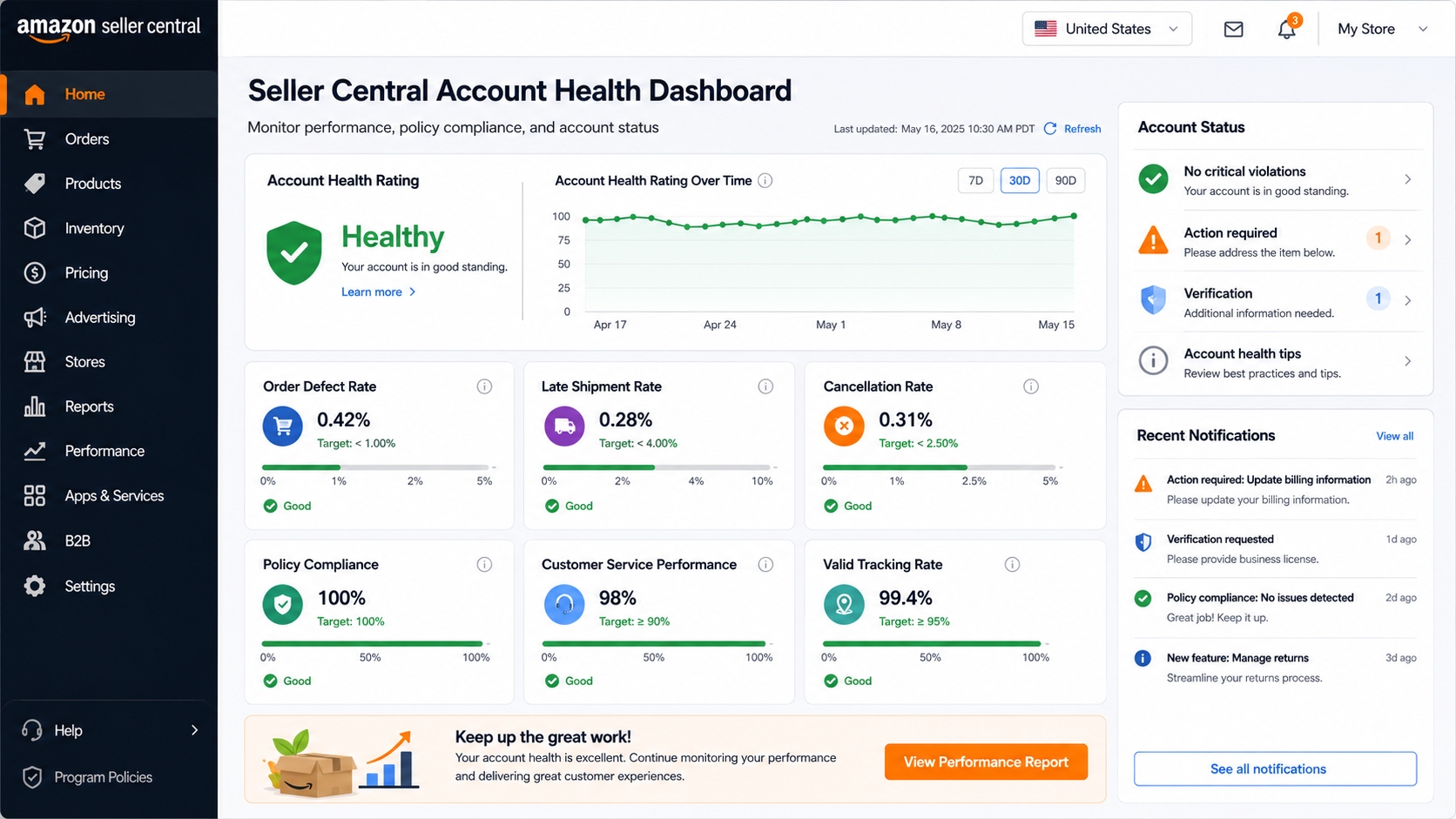Click the blue cart icon for Order Defect Rate
This screenshot has width=1456, height=819.
pyautogui.click(x=283, y=426)
